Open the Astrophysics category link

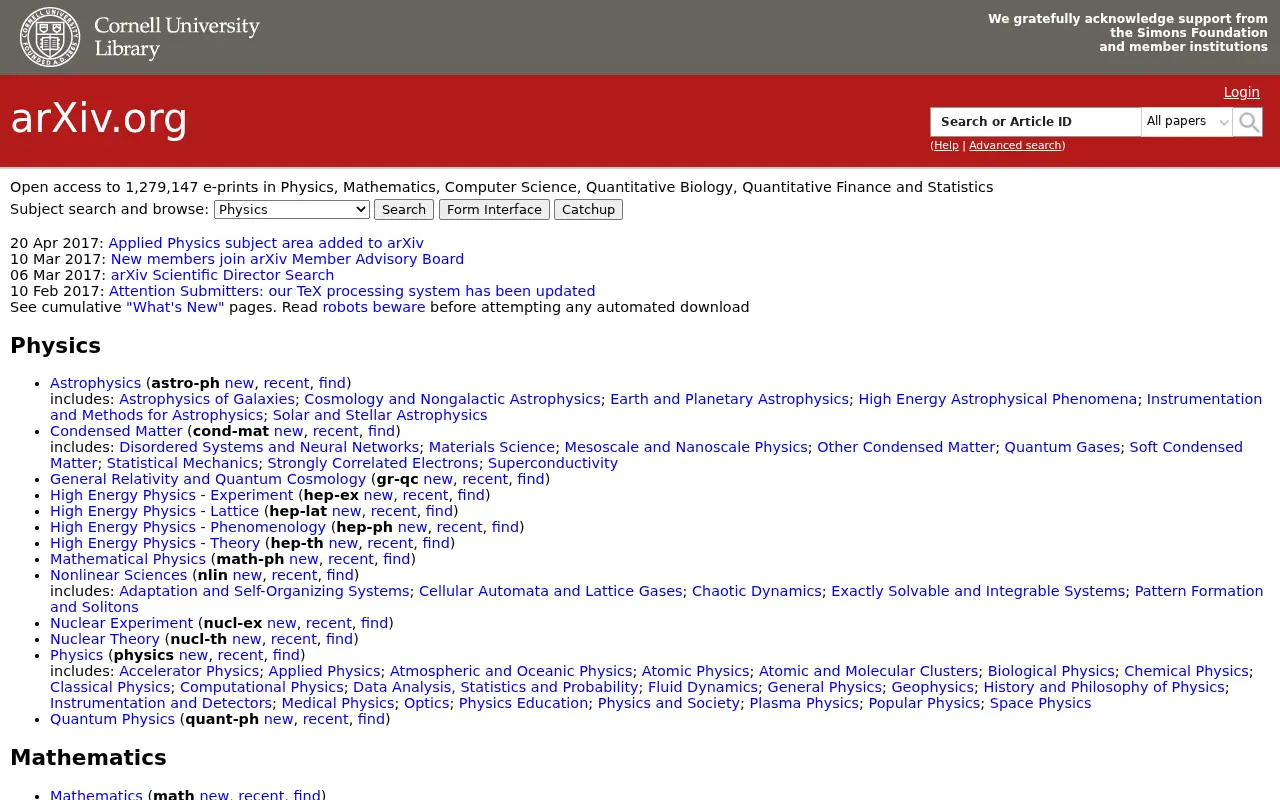[x=95, y=383]
